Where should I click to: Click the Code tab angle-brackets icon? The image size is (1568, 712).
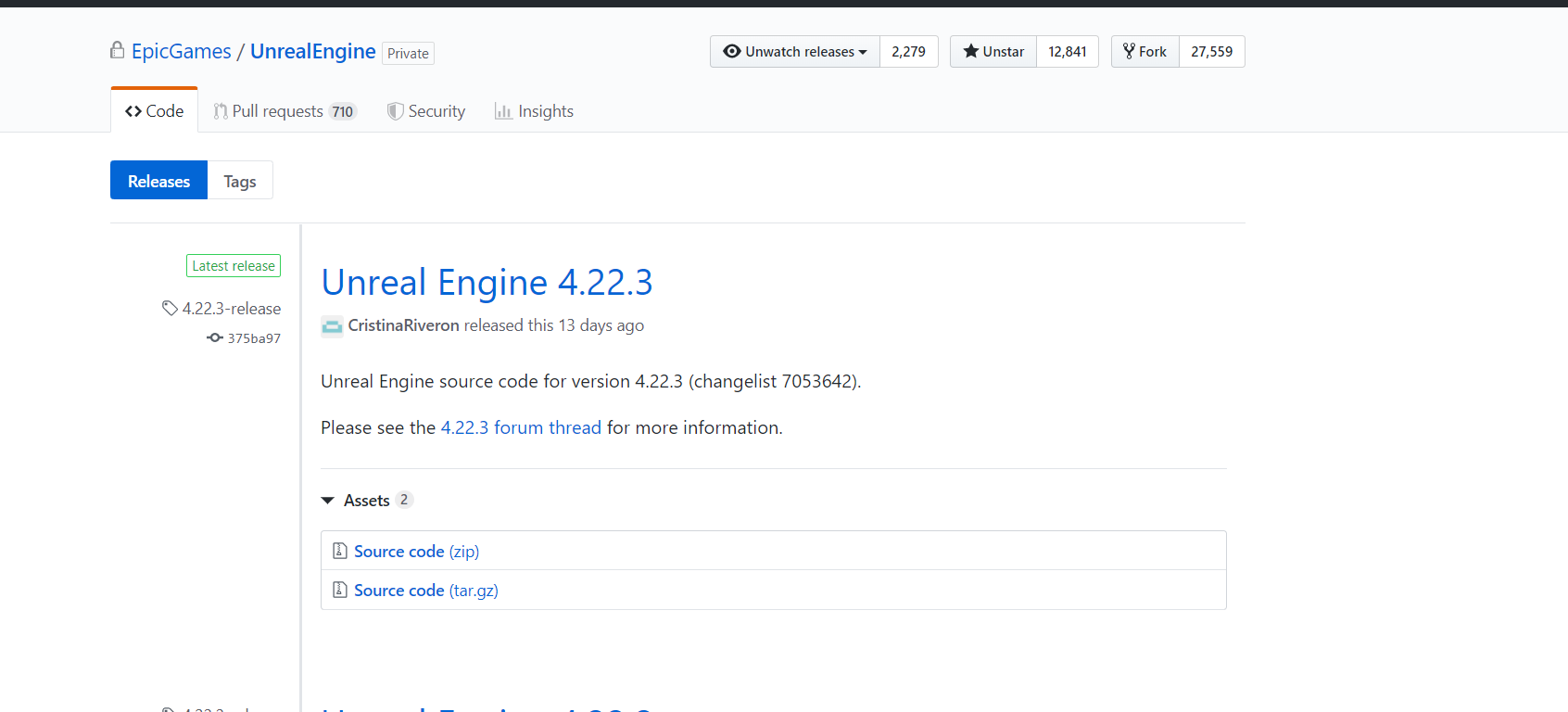(x=133, y=111)
